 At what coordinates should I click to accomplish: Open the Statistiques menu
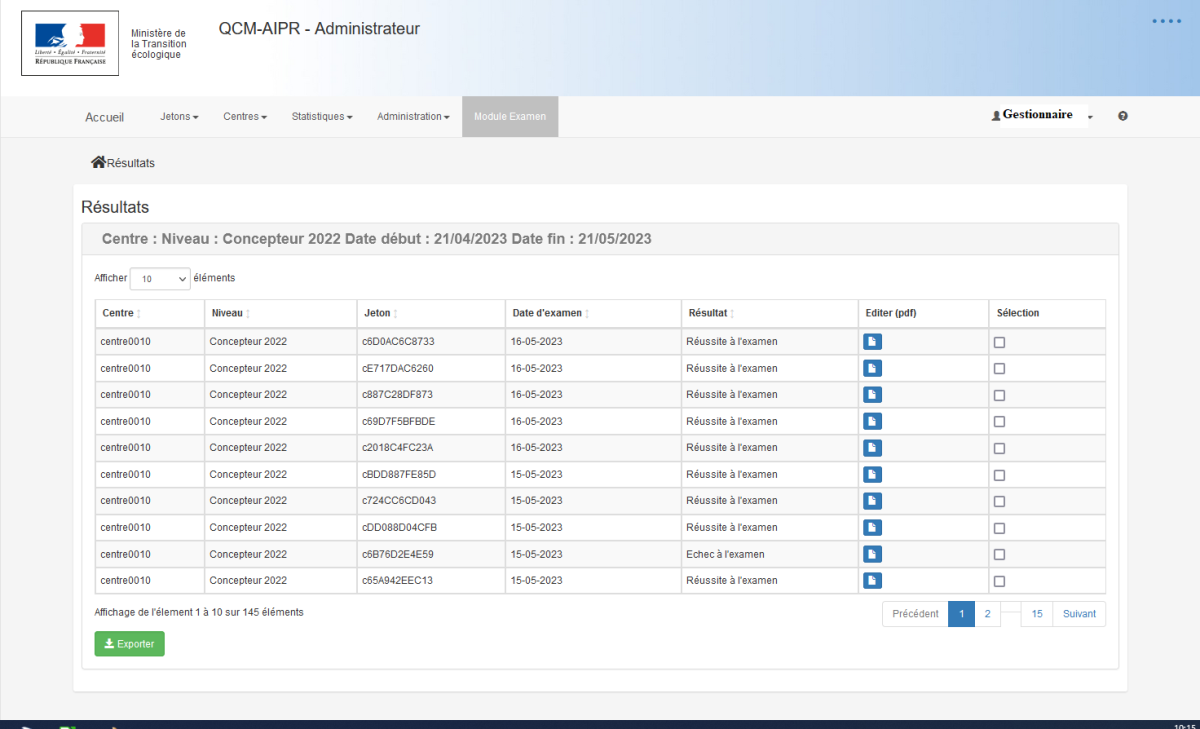click(322, 117)
